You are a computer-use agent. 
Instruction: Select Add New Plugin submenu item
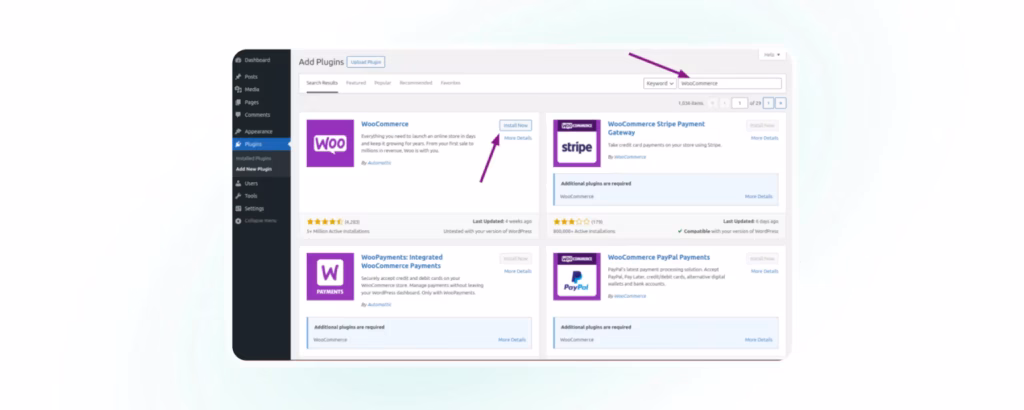[253, 169]
